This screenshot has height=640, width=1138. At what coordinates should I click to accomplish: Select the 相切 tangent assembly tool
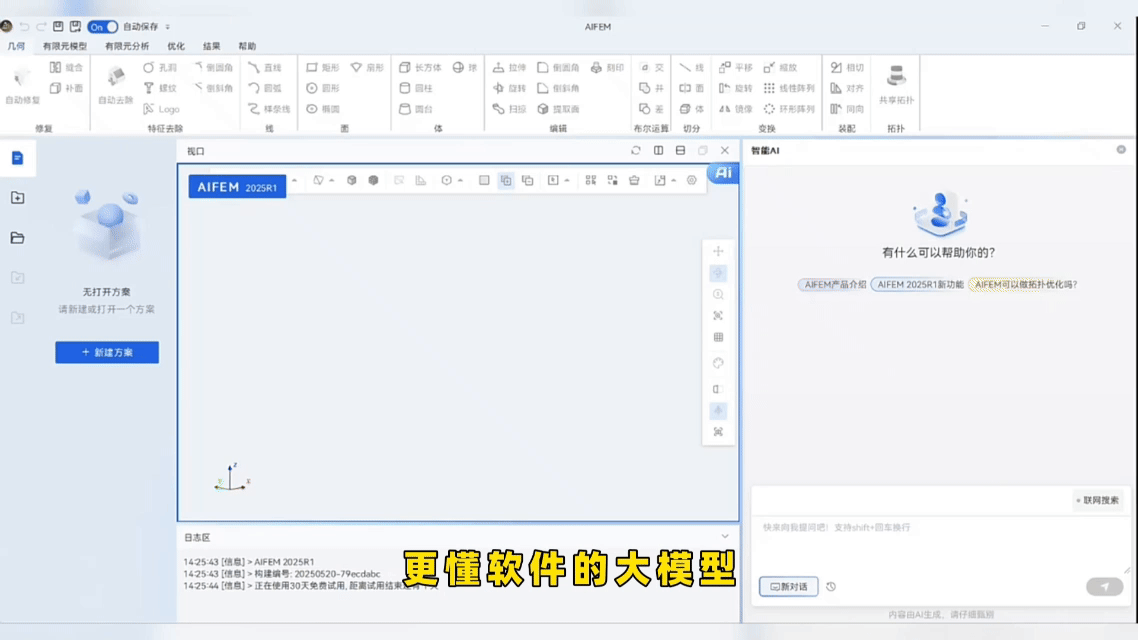pos(847,67)
